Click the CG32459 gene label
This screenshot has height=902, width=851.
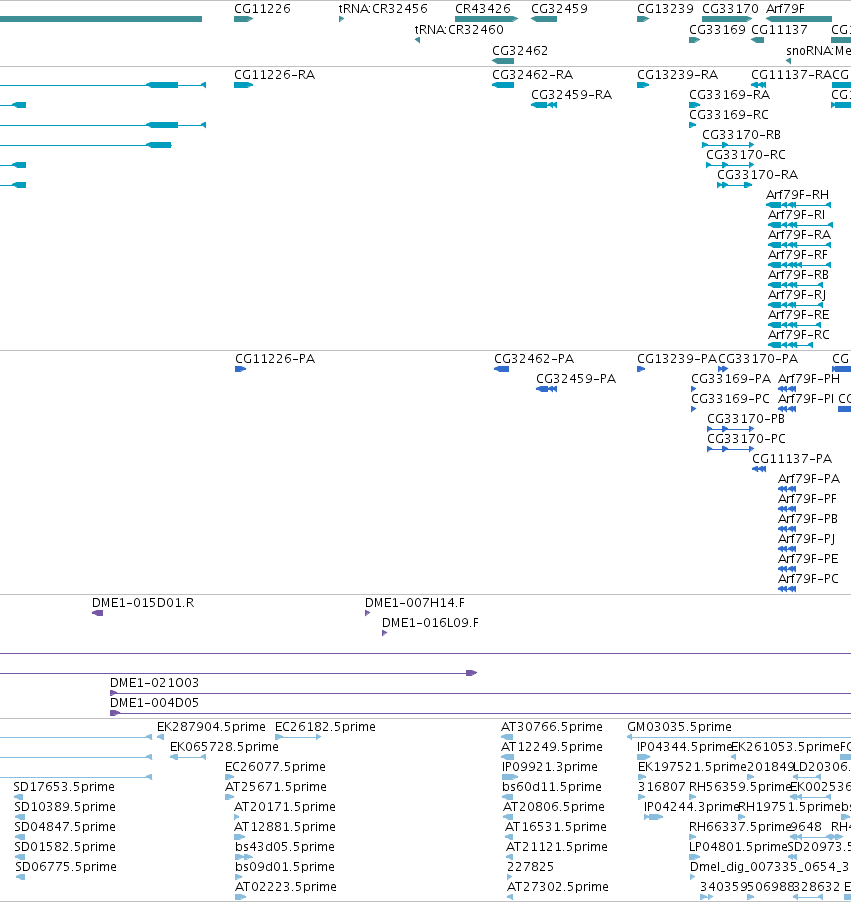(x=559, y=9)
